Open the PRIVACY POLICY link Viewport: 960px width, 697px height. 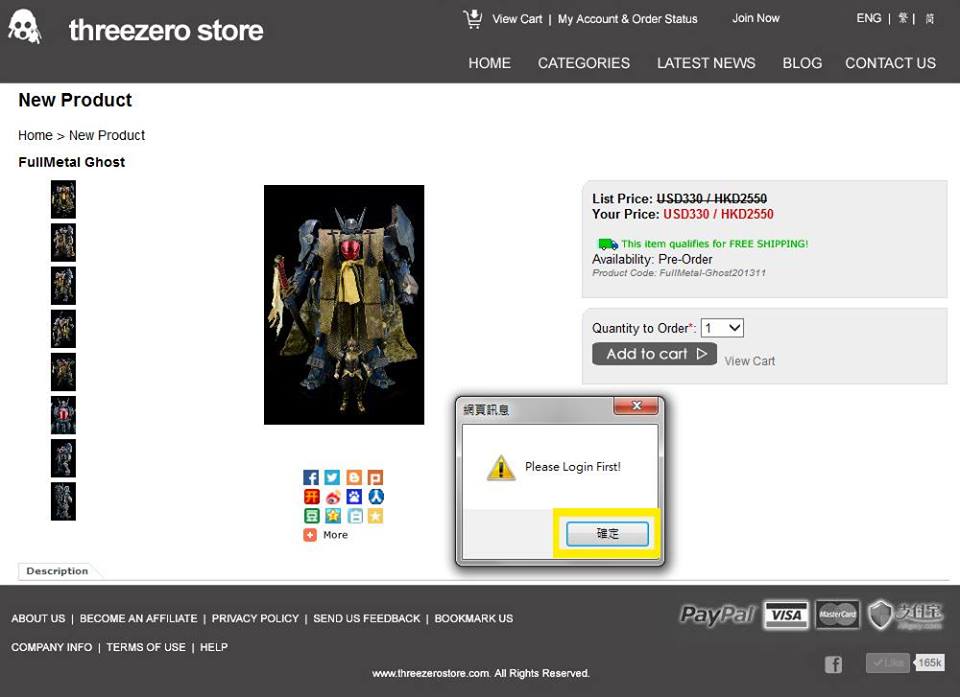[255, 619]
